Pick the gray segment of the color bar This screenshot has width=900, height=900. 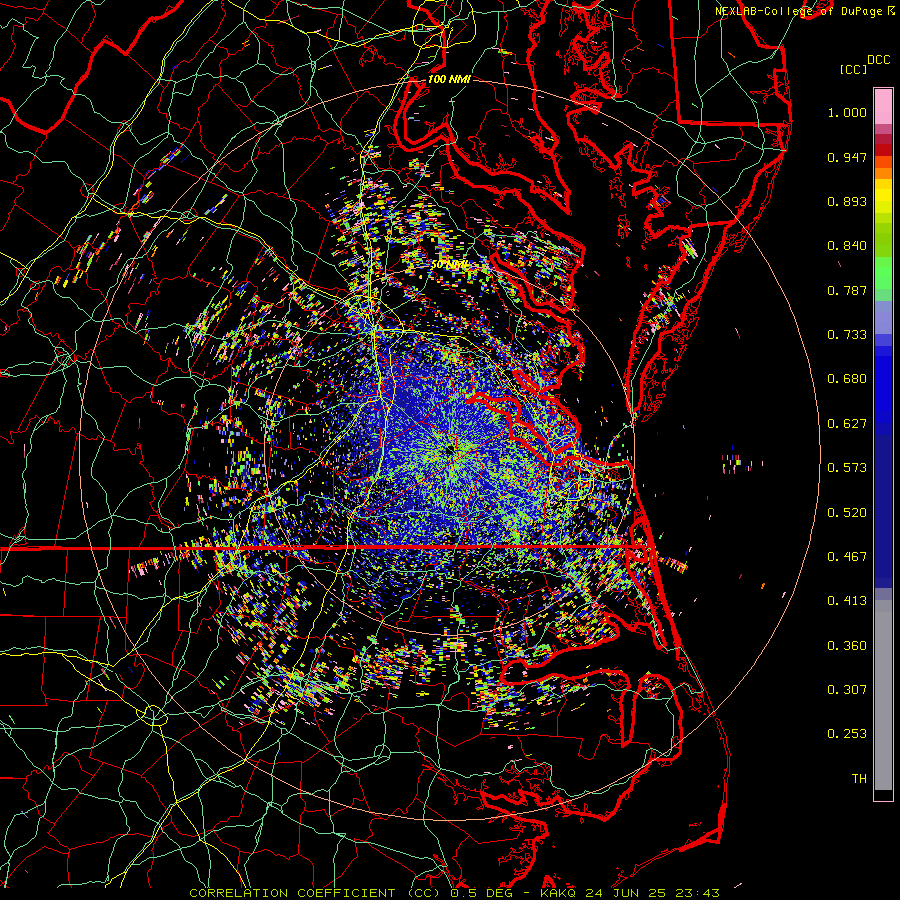[x=883, y=695]
